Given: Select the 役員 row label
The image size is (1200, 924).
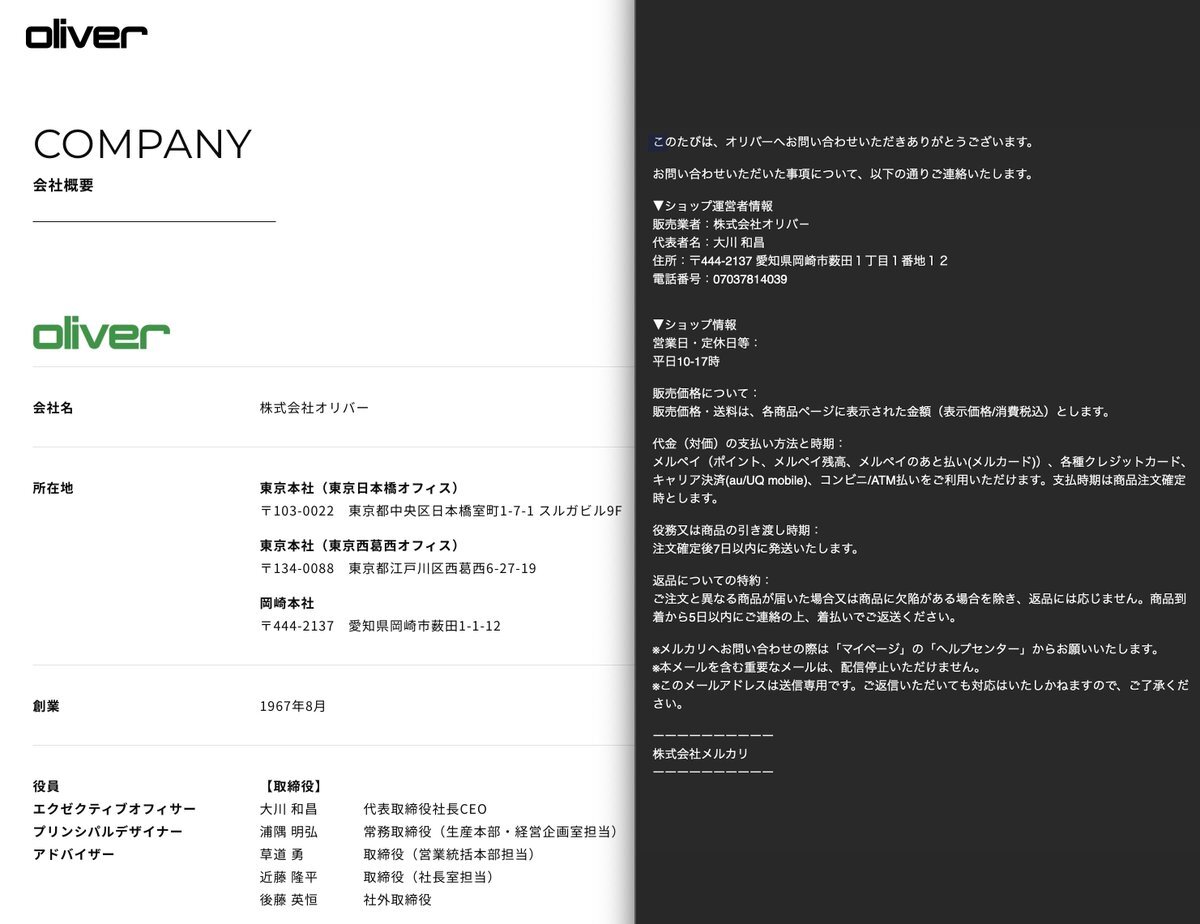Looking at the screenshot, I should pyautogui.click(x=46, y=786).
